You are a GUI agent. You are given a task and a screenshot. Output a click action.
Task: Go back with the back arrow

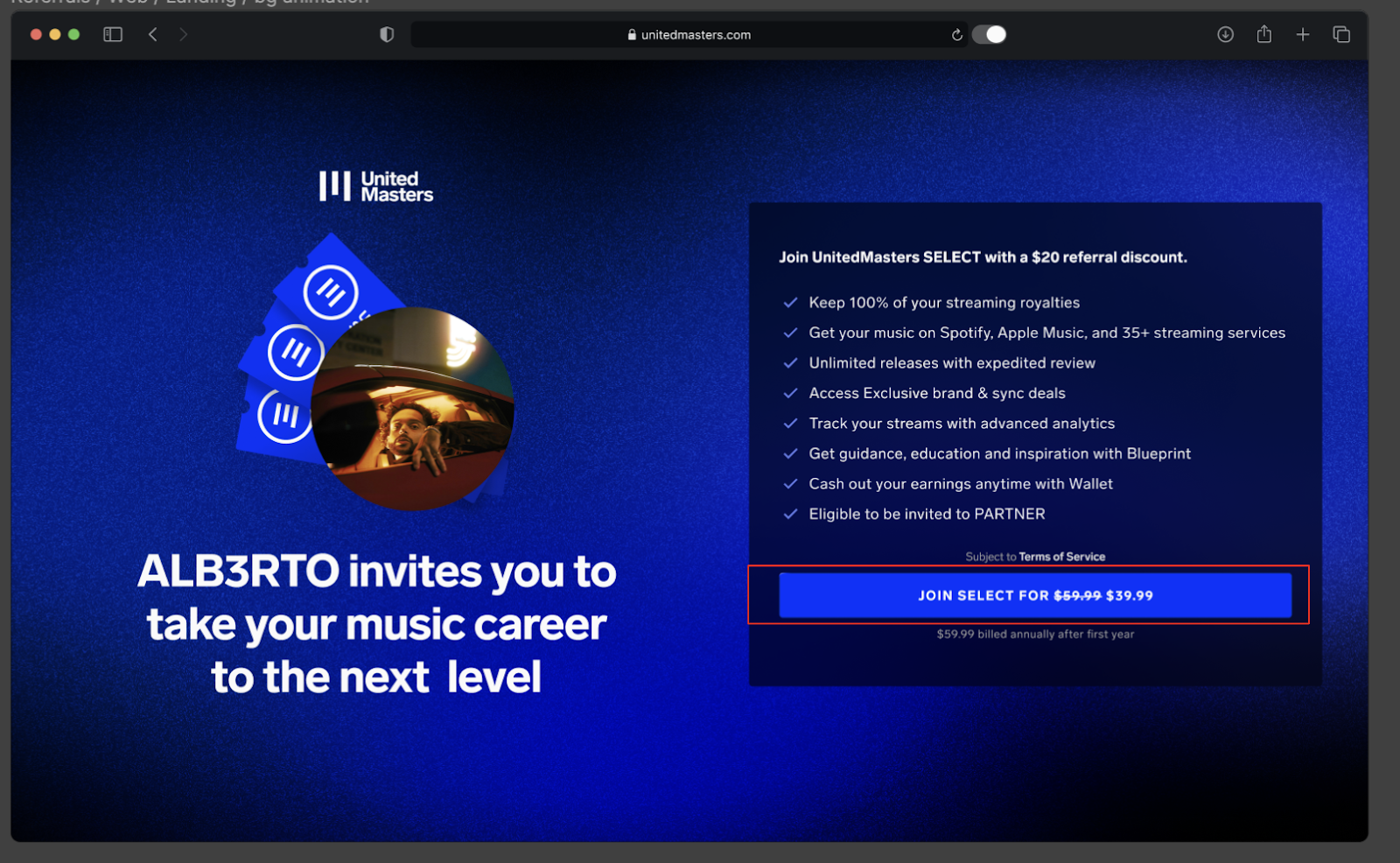(x=153, y=35)
